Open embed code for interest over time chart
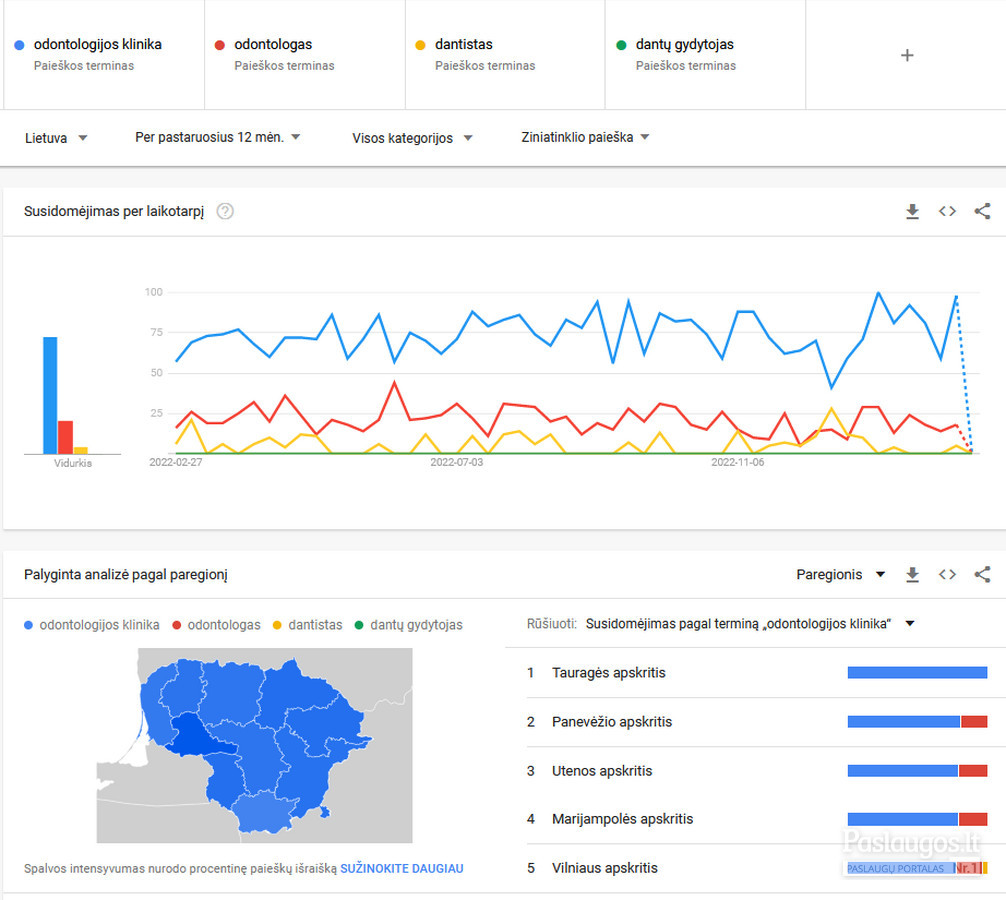 coord(947,211)
